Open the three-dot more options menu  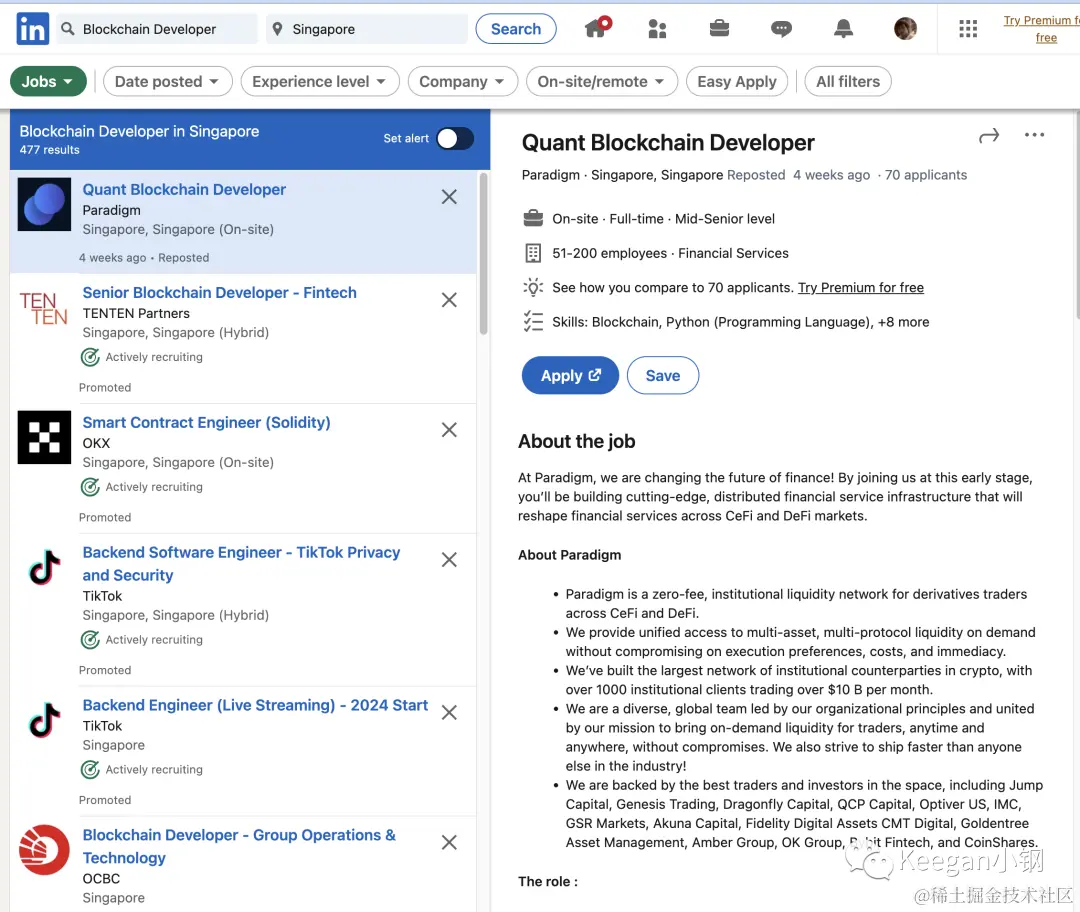pyautogui.click(x=1034, y=135)
